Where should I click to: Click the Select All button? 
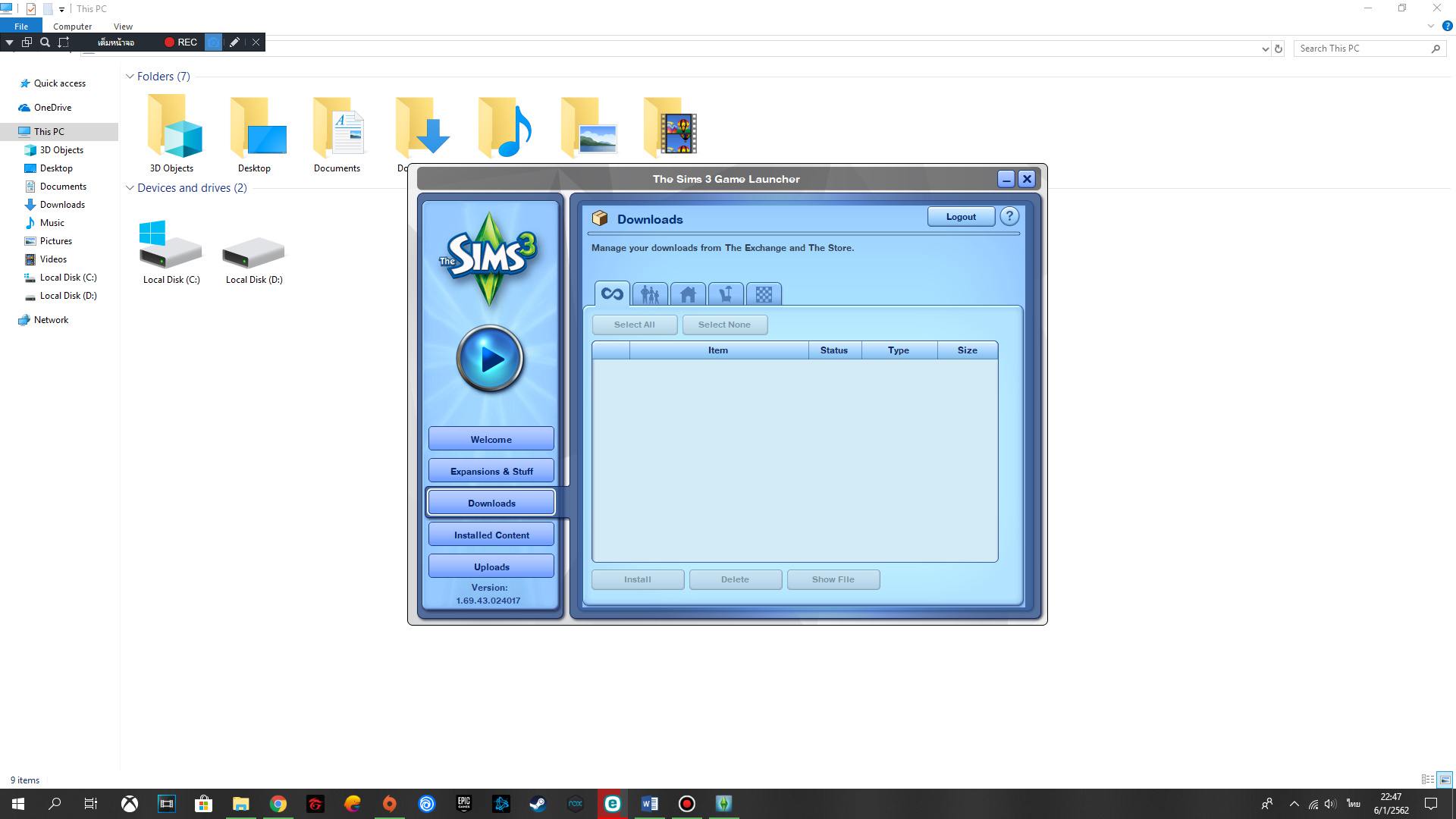click(635, 325)
